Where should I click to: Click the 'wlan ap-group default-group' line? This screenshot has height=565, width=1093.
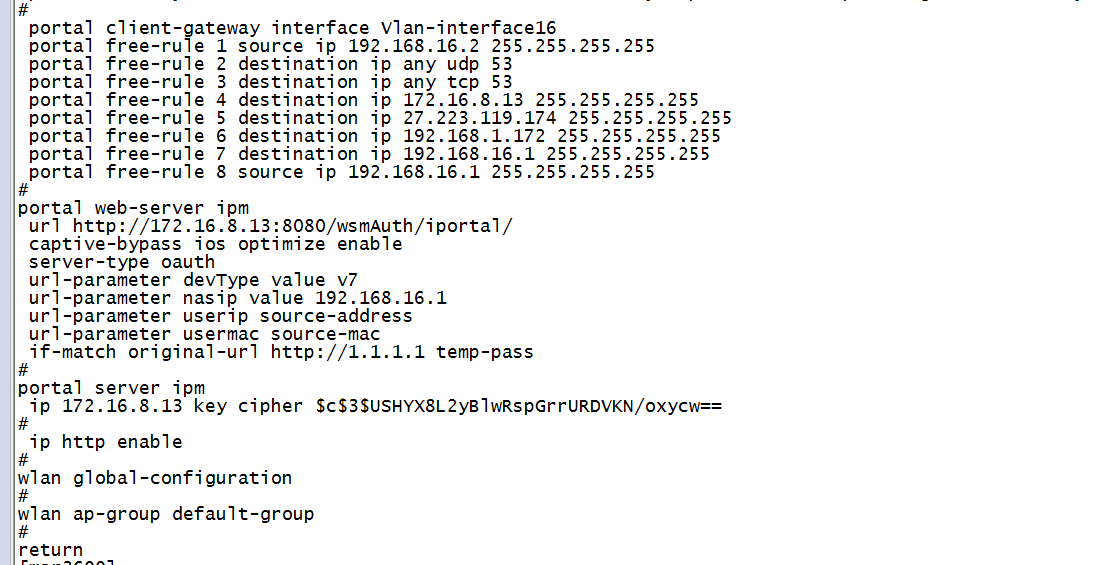pyautogui.click(x=166, y=514)
